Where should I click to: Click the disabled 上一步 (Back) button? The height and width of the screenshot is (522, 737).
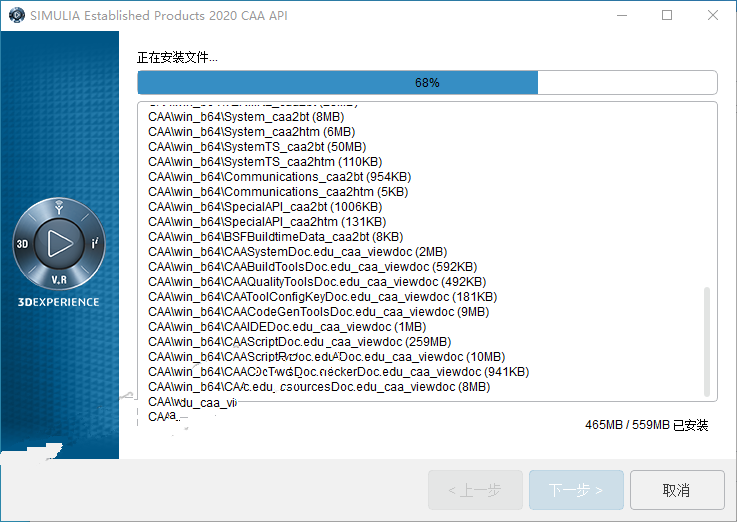pos(475,490)
